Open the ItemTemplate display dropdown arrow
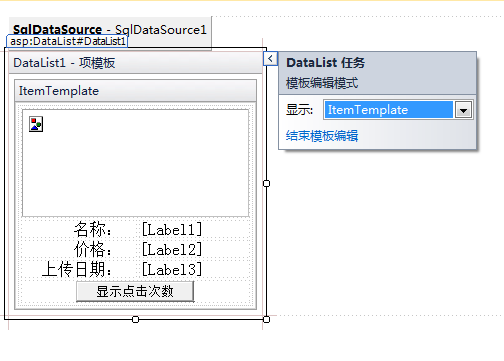 tap(463, 110)
